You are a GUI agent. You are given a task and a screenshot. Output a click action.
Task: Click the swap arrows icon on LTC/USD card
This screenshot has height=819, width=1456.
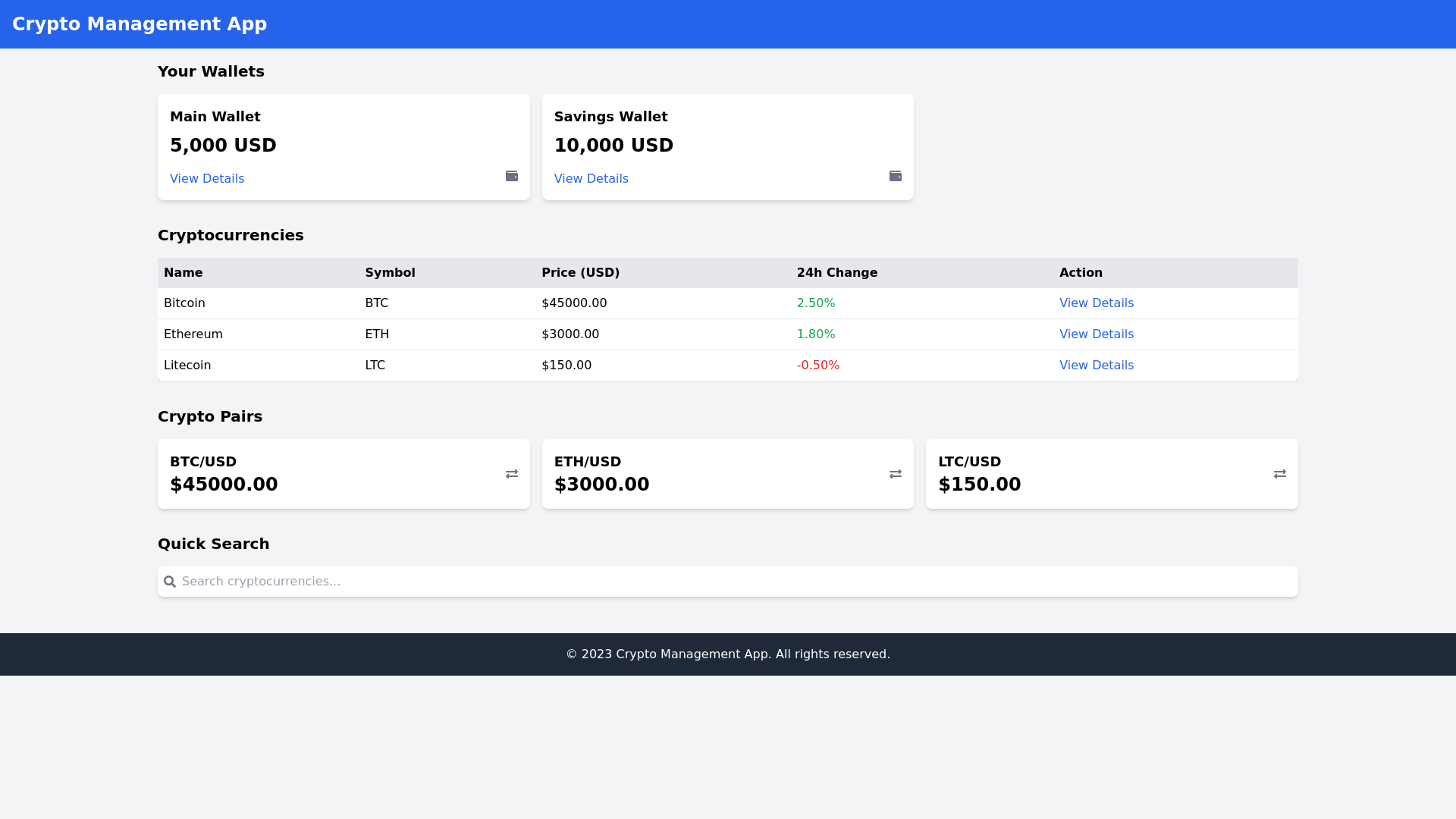(x=1280, y=474)
